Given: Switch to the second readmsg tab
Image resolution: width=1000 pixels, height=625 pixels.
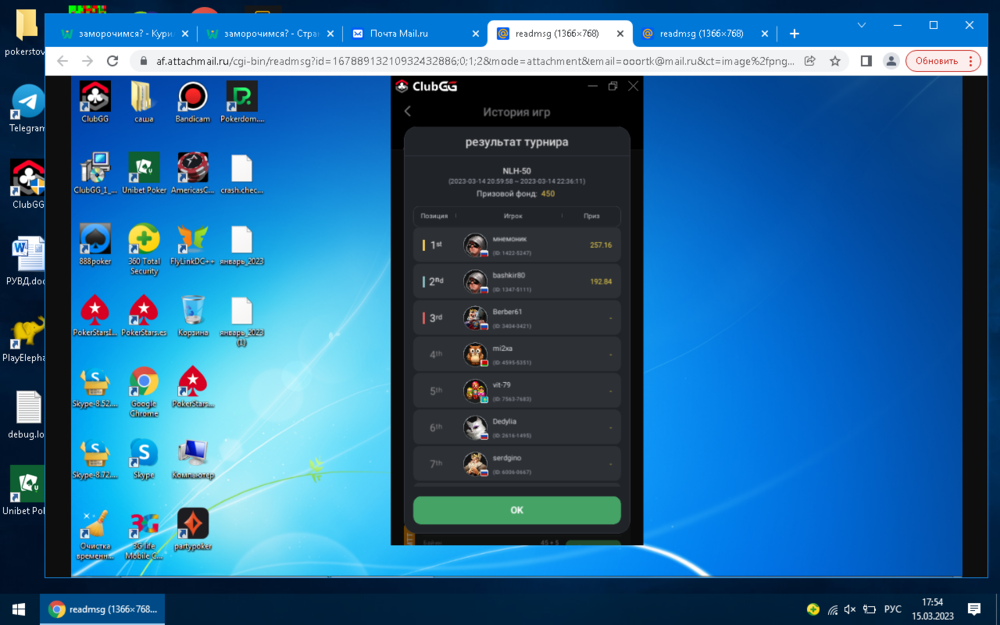Looking at the screenshot, I should 700,33.
